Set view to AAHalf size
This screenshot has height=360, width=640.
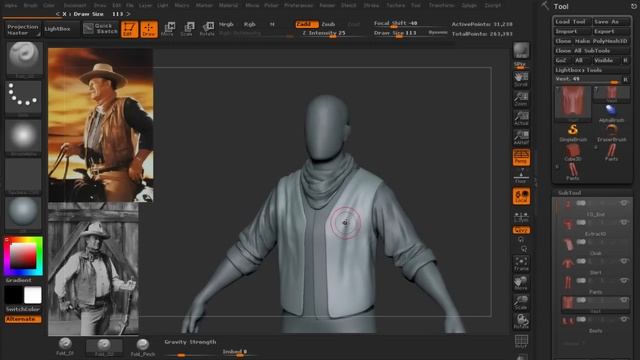click(521, 138)
